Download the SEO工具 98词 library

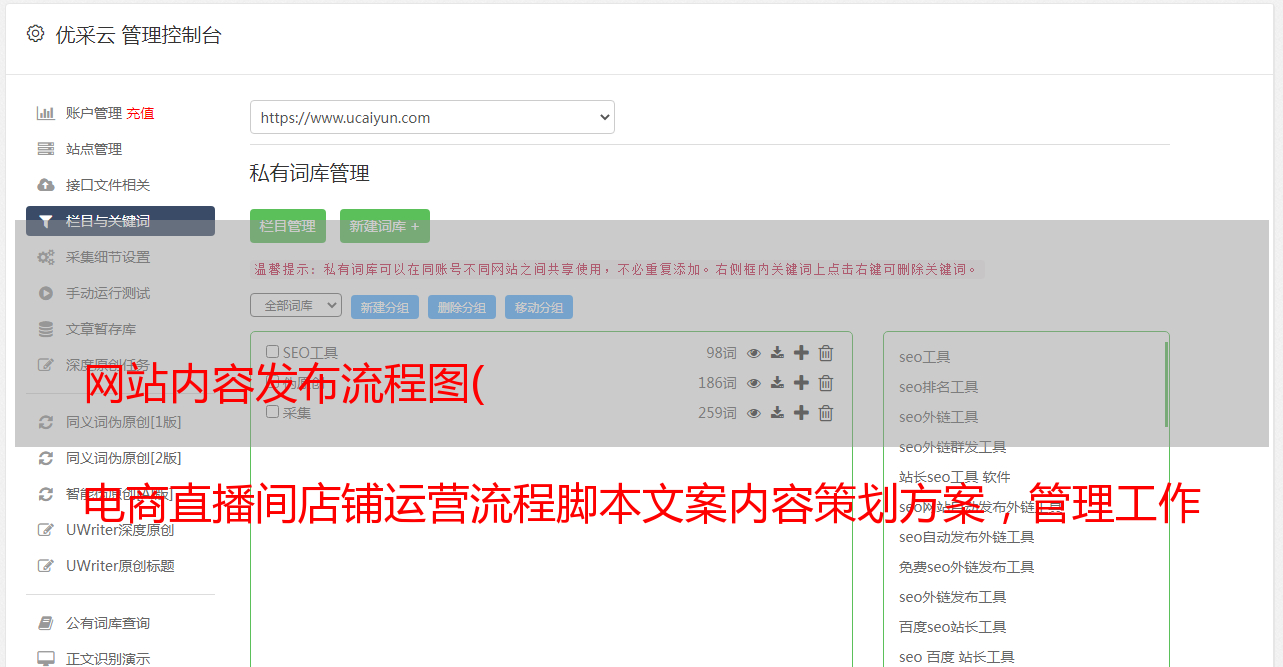[777, 353]
